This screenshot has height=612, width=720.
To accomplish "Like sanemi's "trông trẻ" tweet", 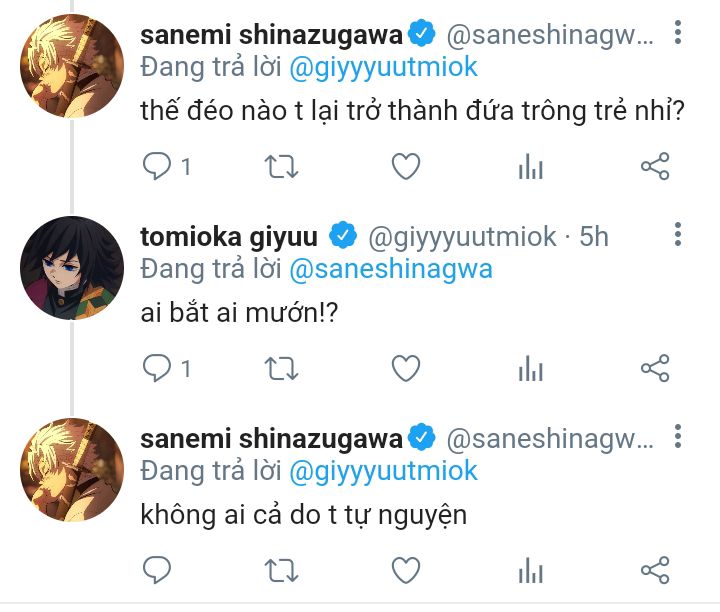I will coord(405,168).
